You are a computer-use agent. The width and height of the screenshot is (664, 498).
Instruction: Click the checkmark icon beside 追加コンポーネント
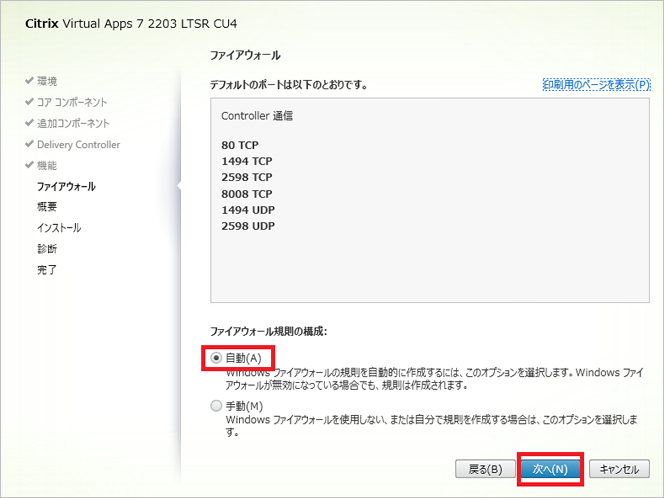29,122
